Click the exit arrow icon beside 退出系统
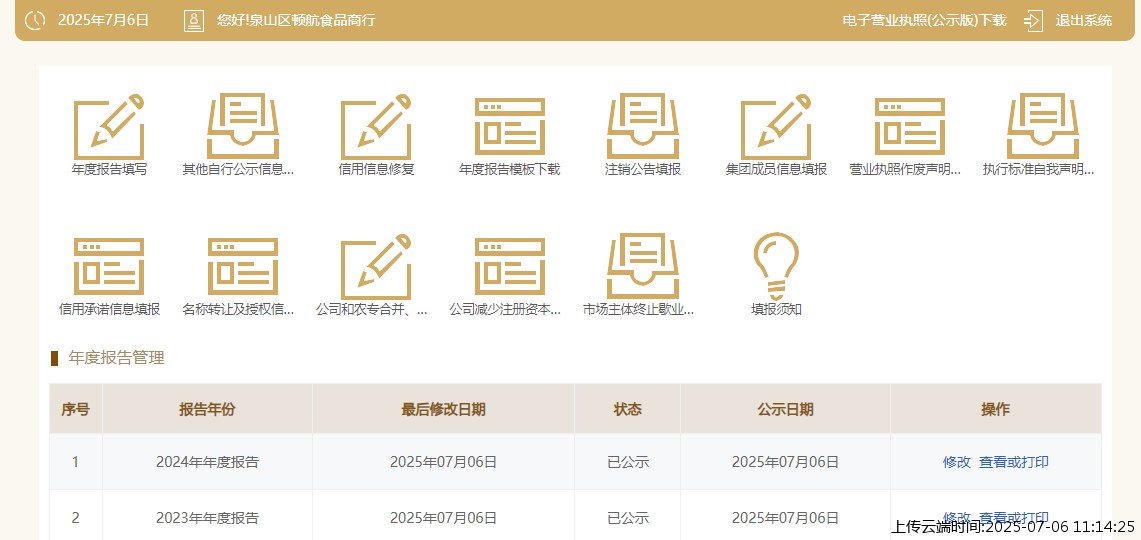1141x540 pixels. click(x=1033, y=20)
